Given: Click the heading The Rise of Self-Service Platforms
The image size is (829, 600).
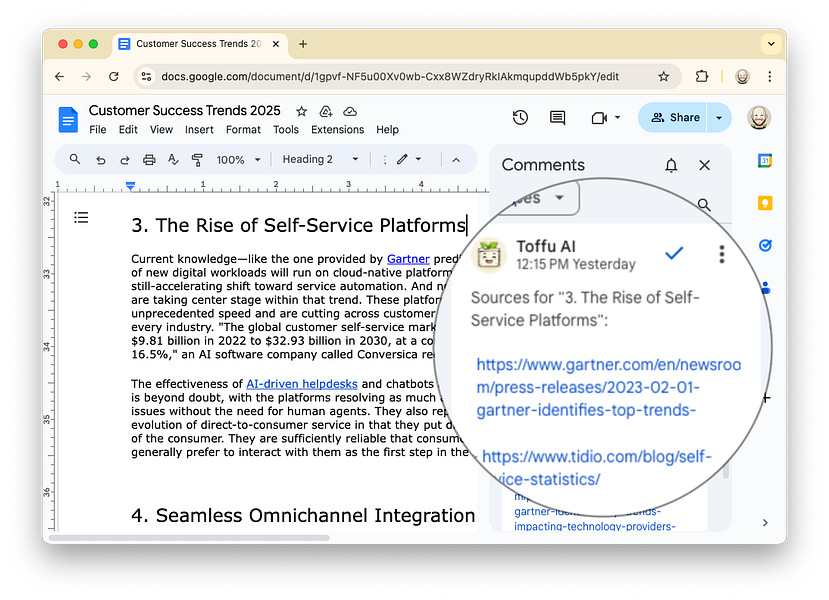Looking at the screenshot, I should coord(299,225).
